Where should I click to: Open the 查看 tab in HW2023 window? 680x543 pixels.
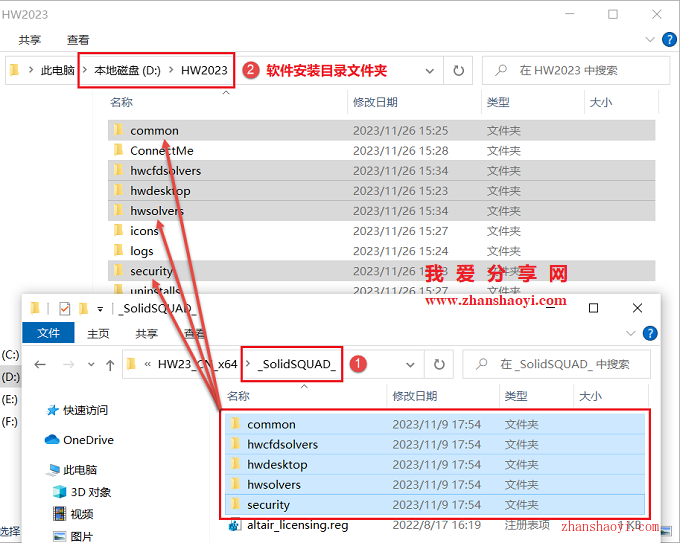78,40
